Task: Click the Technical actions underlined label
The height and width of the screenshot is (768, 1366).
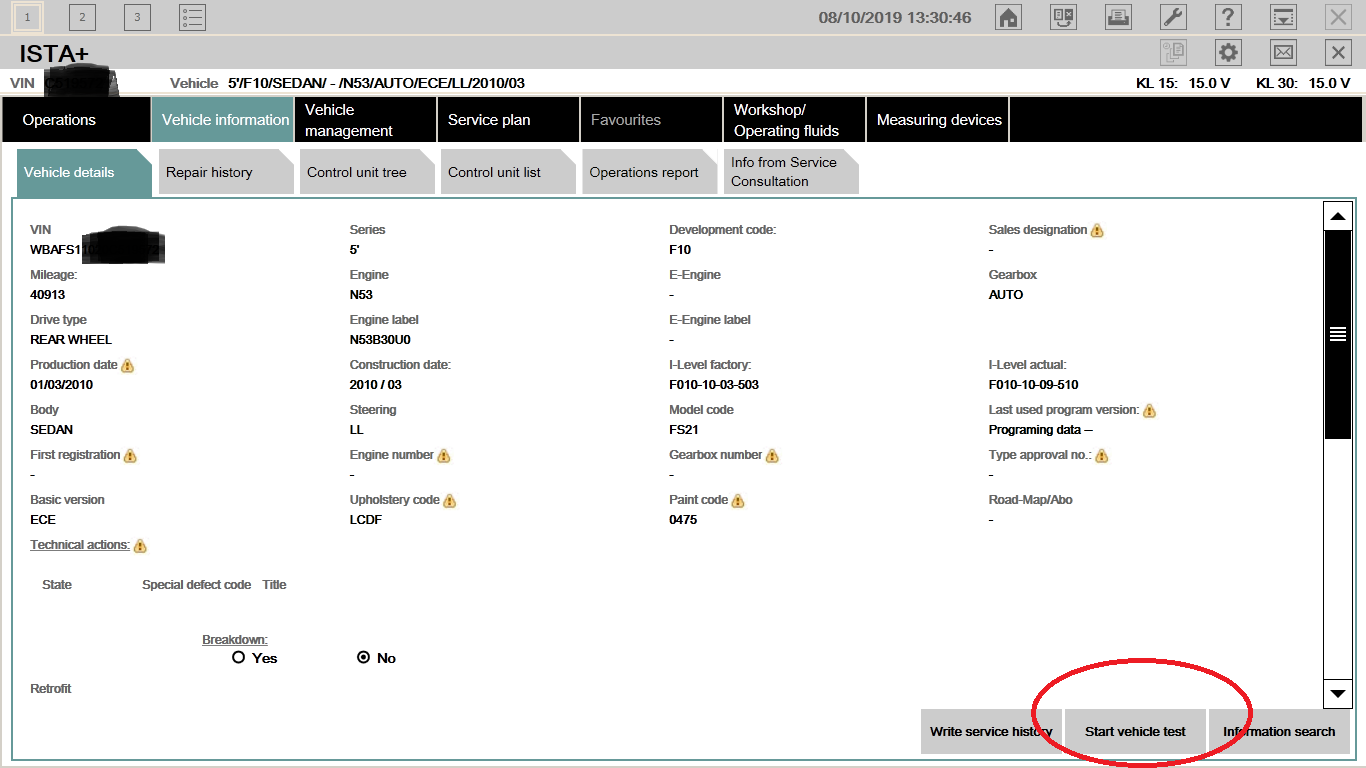Action: coord(80,545)
